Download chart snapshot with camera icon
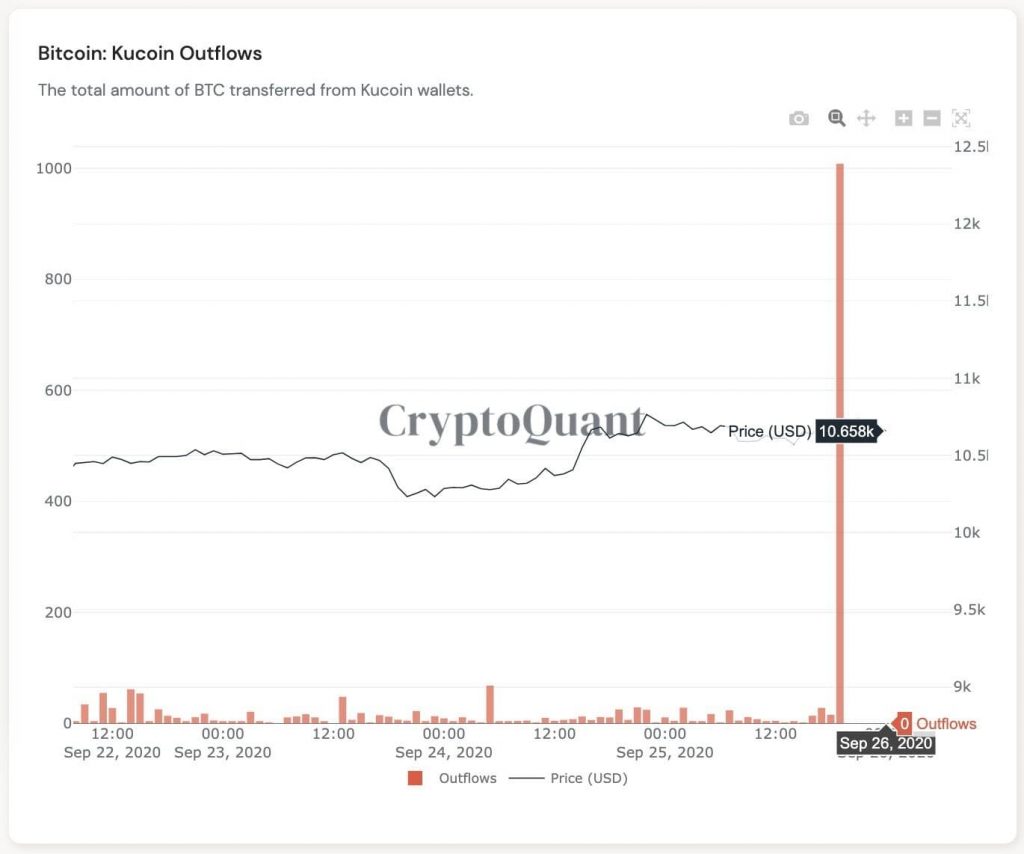1024x854 pixels. point(798,119)
